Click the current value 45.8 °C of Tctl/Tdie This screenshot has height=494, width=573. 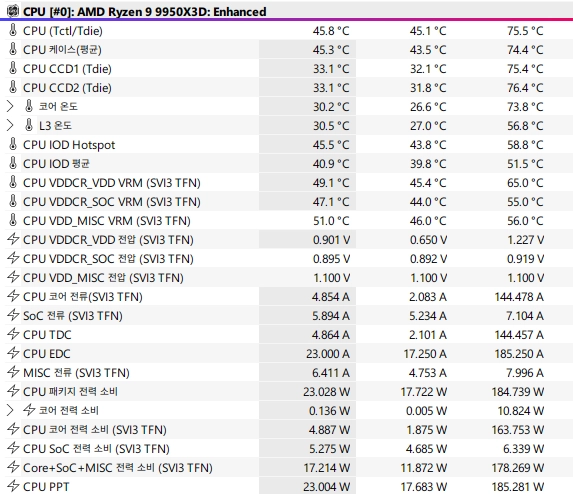(331, 31)
